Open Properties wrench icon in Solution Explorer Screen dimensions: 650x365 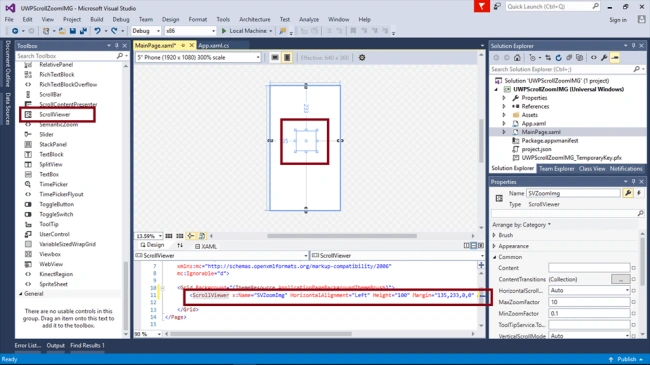[x=604, y=58]
